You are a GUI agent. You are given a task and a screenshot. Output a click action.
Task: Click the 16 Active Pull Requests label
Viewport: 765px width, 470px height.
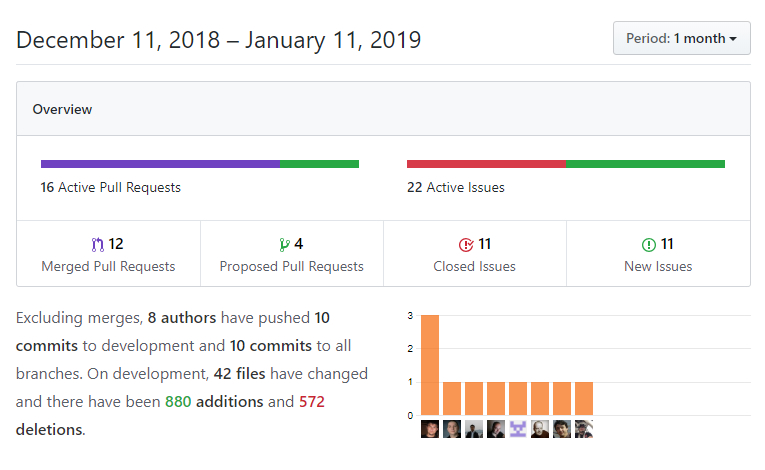point(110,187)
